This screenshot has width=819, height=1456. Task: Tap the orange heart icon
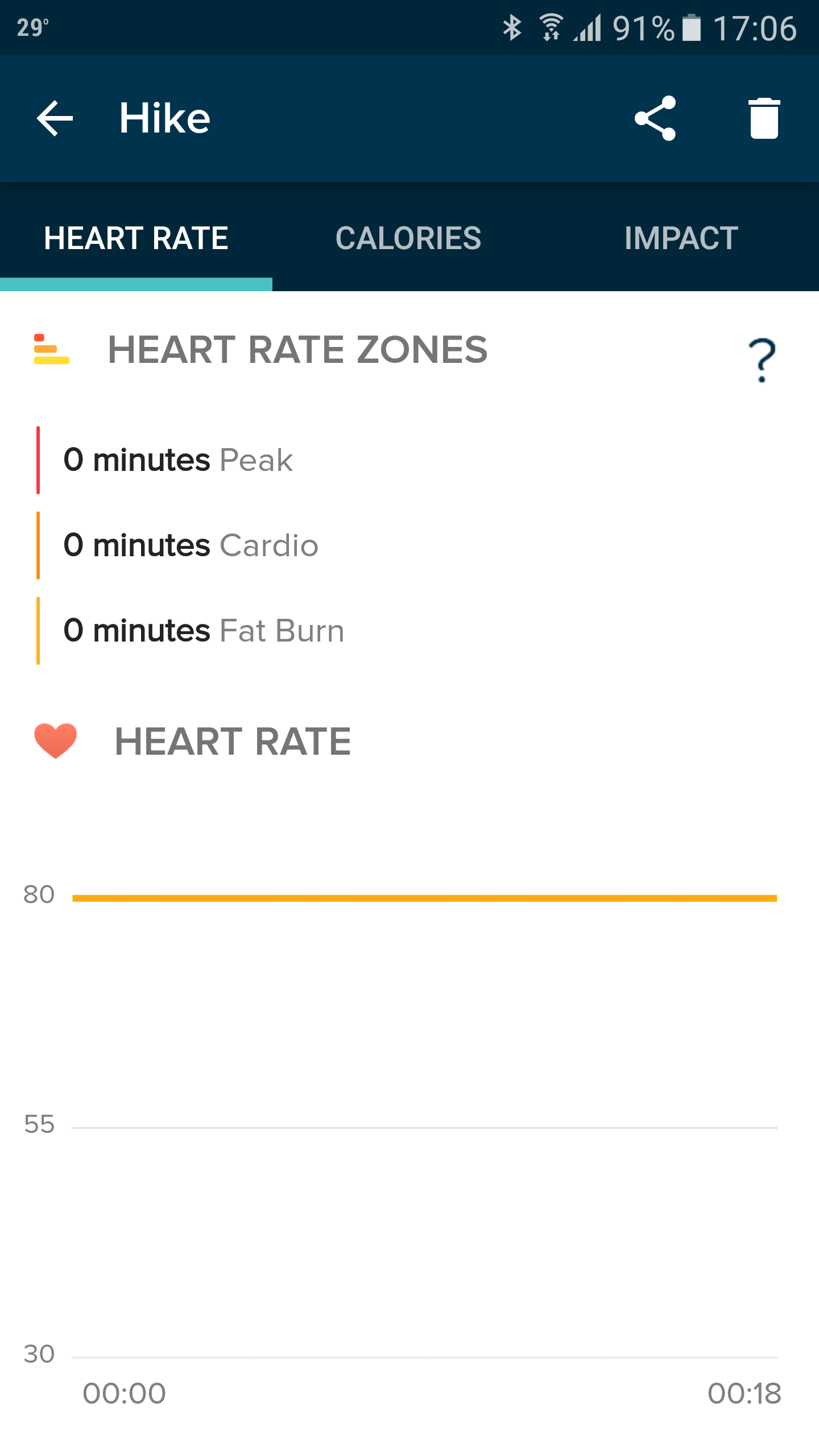coord(55,741)
